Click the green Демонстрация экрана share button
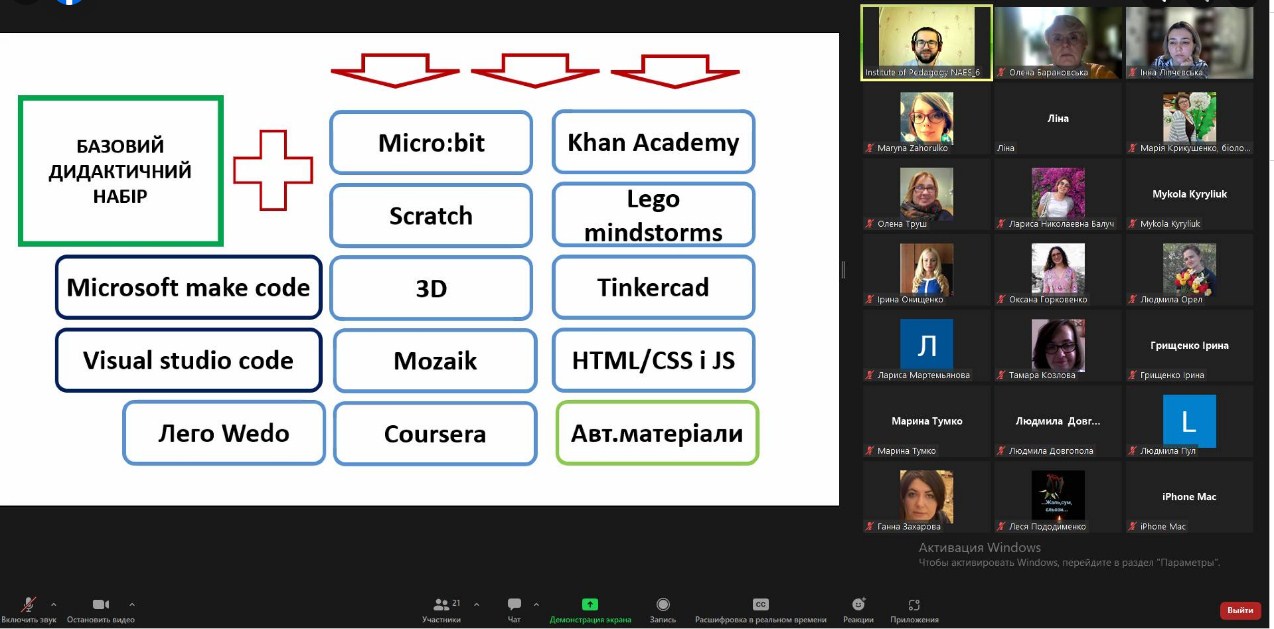The height and width of the screenshot is (629, 1274). pyautogui.click(x=590, y=605)
